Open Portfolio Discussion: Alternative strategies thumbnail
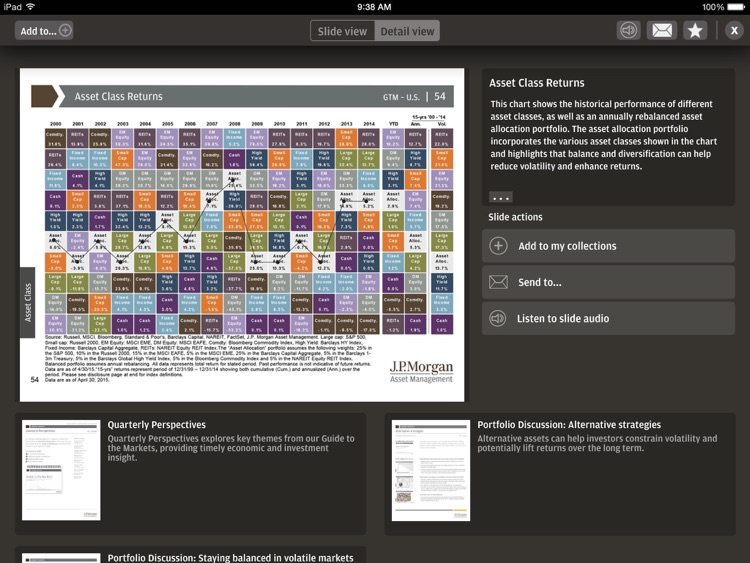The width and height of the screenshot is (750, 563). pyautogui.click(x=431, y=471)
